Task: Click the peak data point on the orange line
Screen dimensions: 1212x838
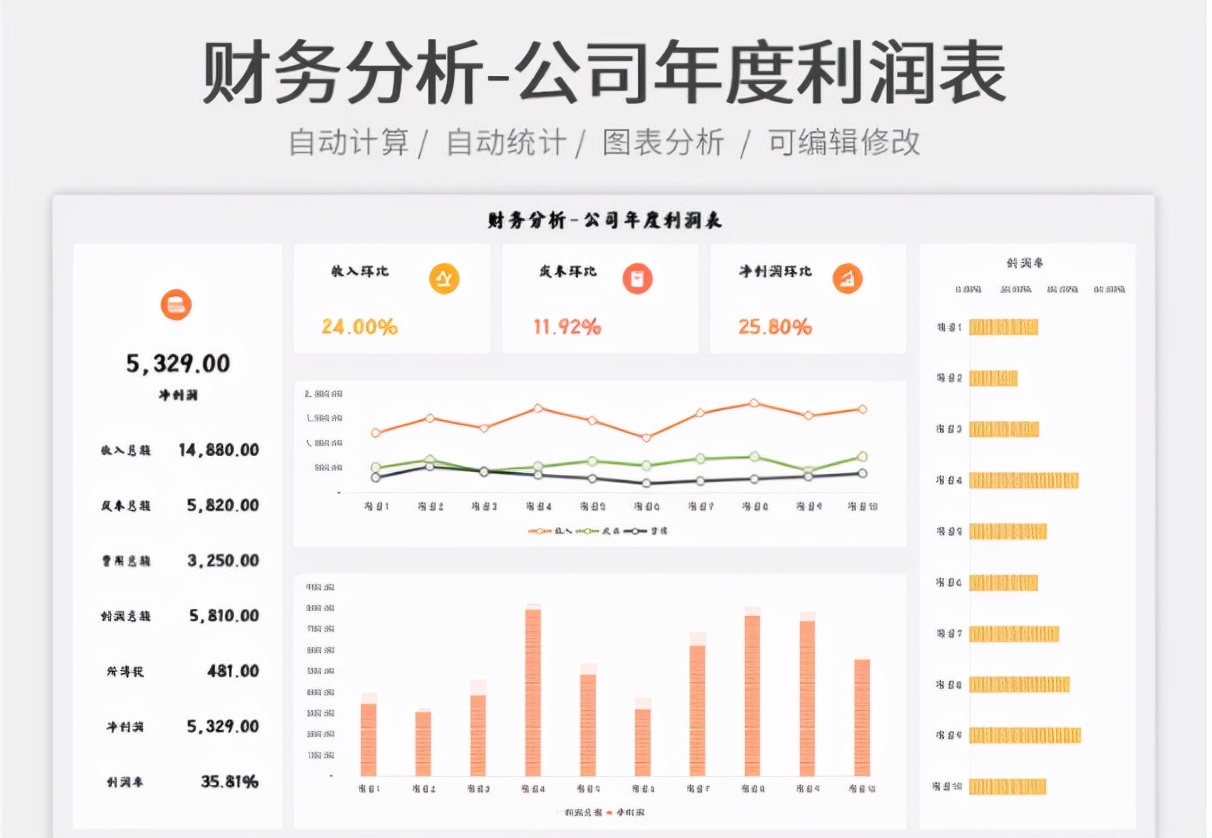Action: click(752, 404)
